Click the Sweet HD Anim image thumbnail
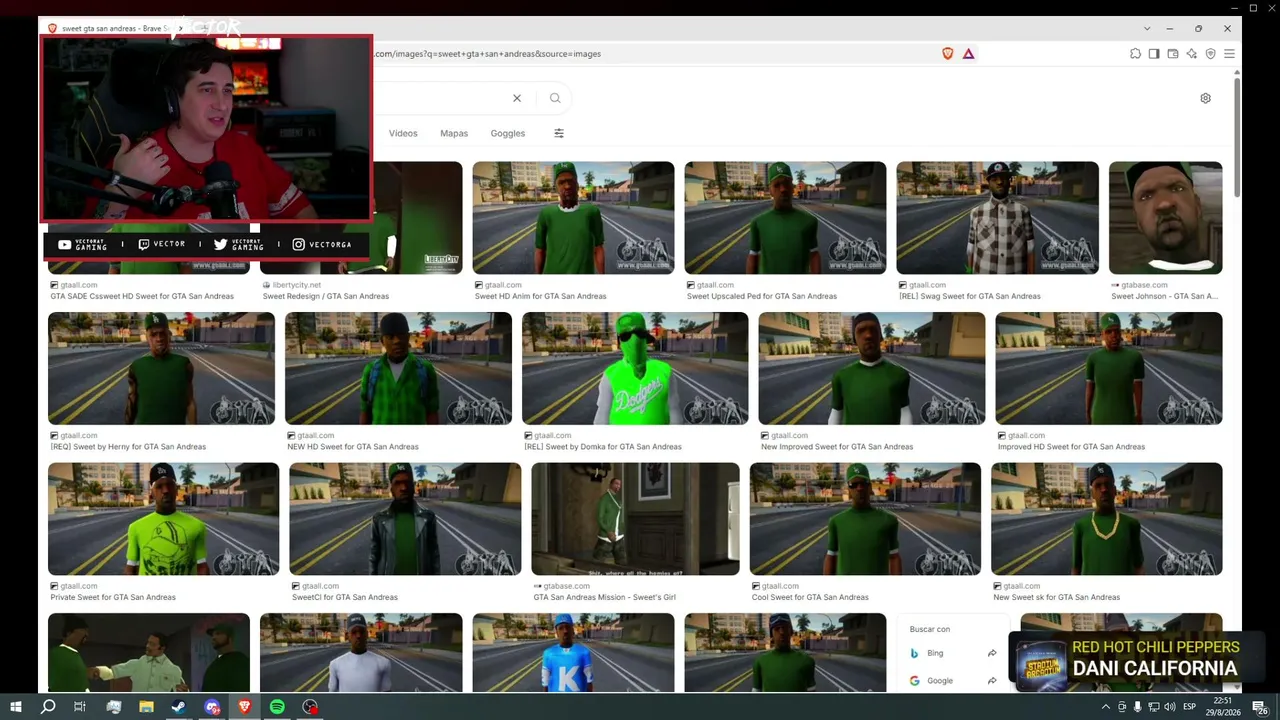The image size is (1280, 720). pyautogui.click(x=573, y=218)
